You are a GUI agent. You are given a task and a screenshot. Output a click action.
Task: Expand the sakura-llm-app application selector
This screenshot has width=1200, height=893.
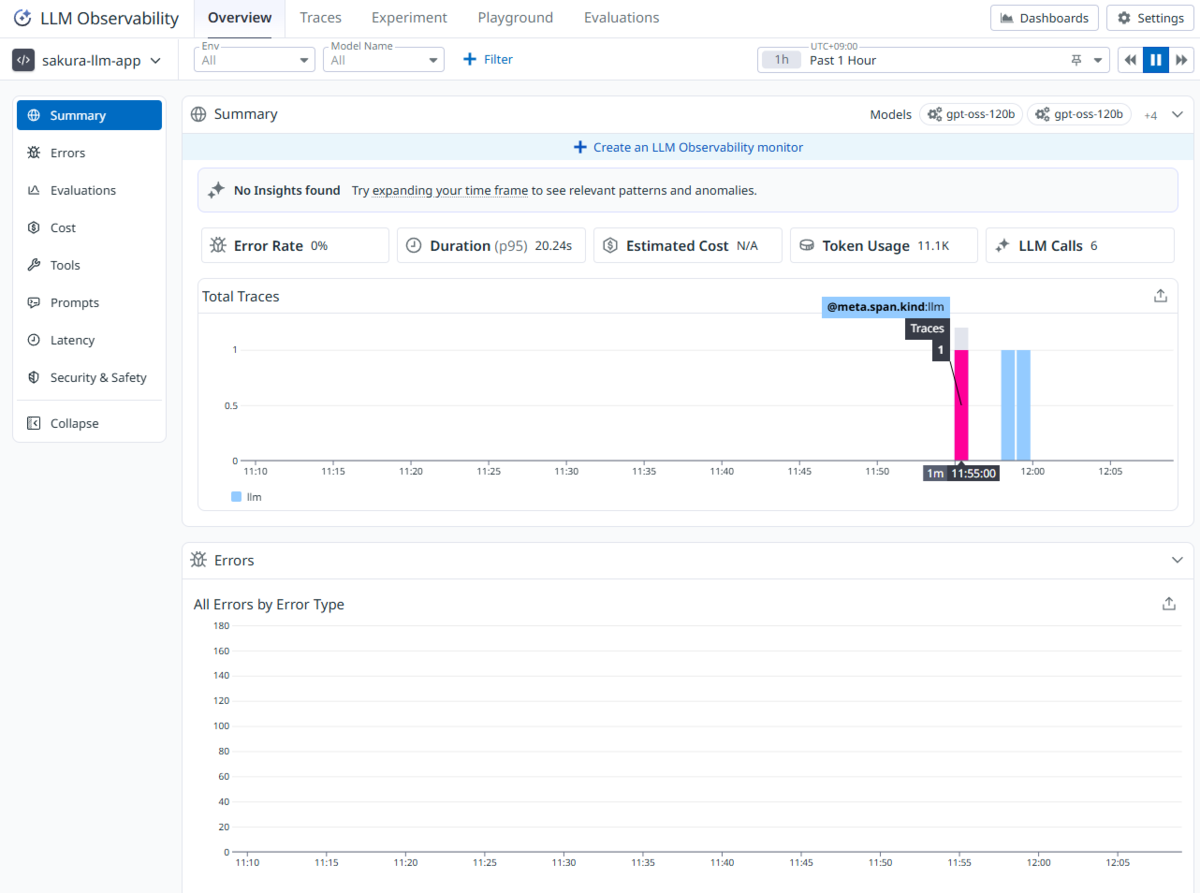87,60
